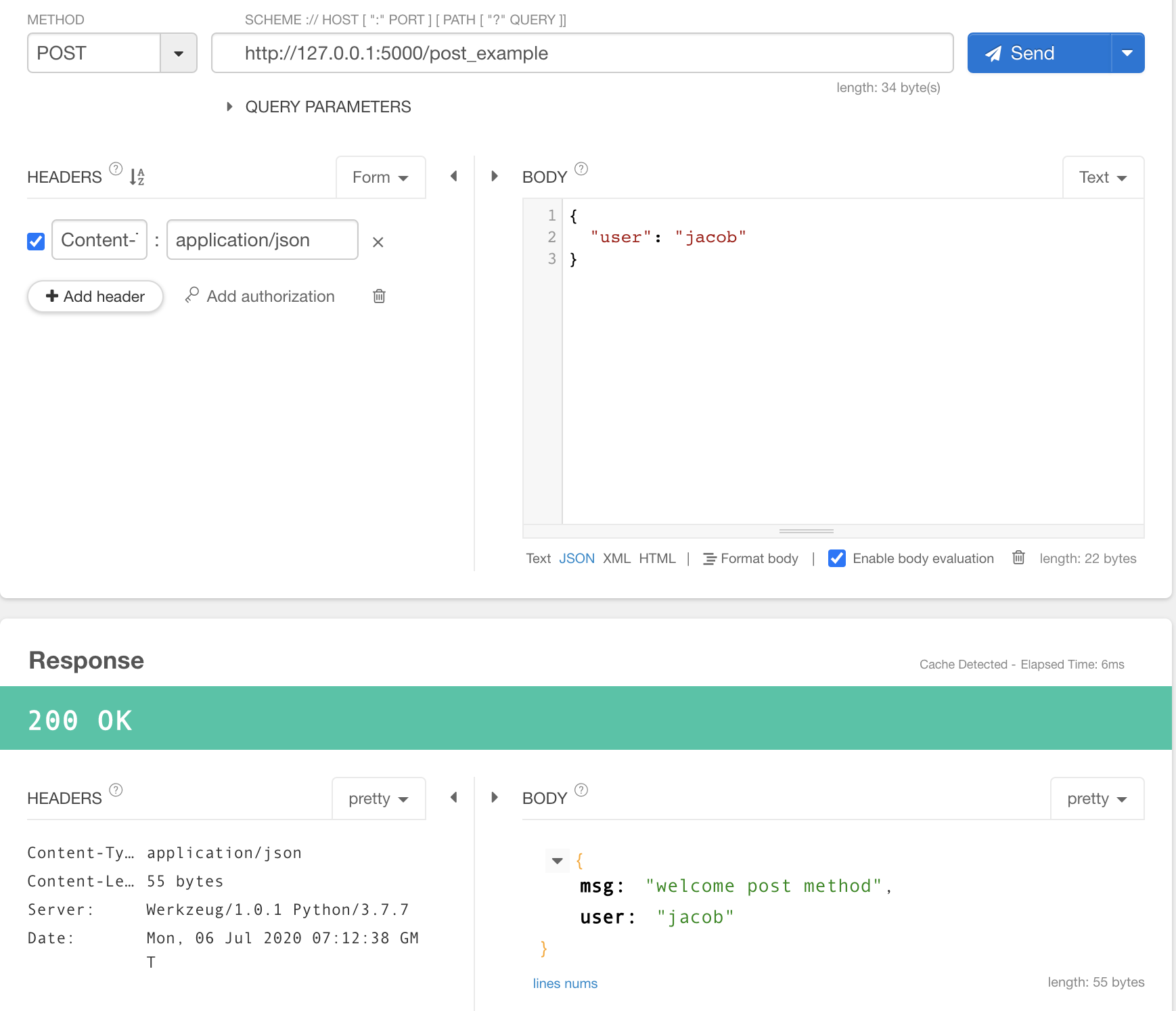The height and width of the screenshot is (1011, 1176).
Task: Edit the application/json header value field
Action: 263,240
